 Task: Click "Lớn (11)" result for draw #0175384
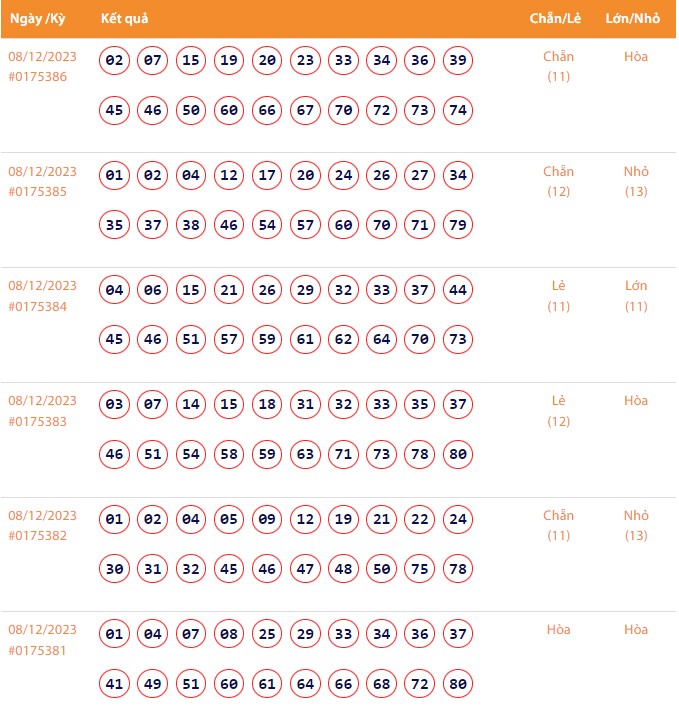pos(636,296)
